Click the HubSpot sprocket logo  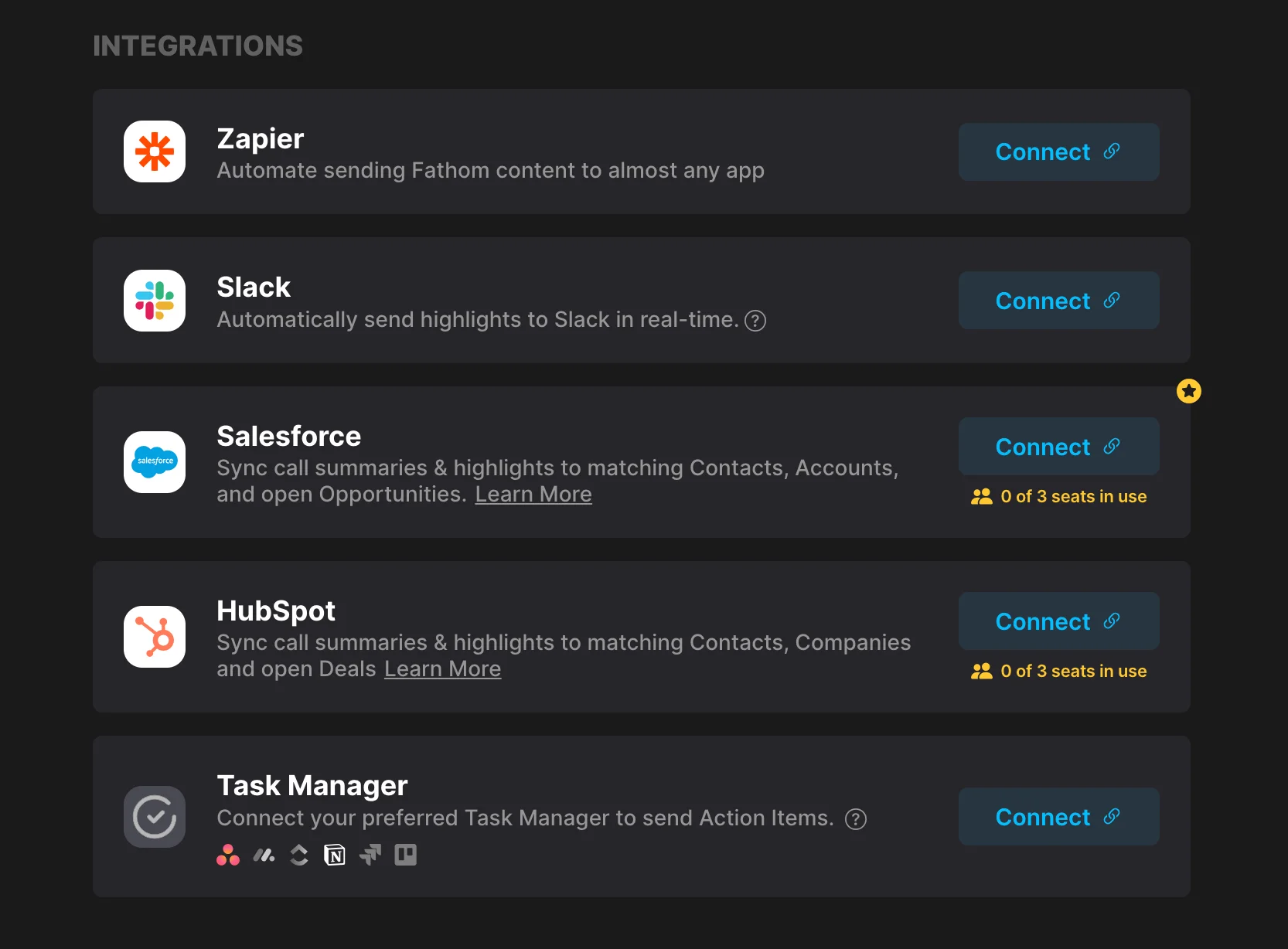point(155,637)
